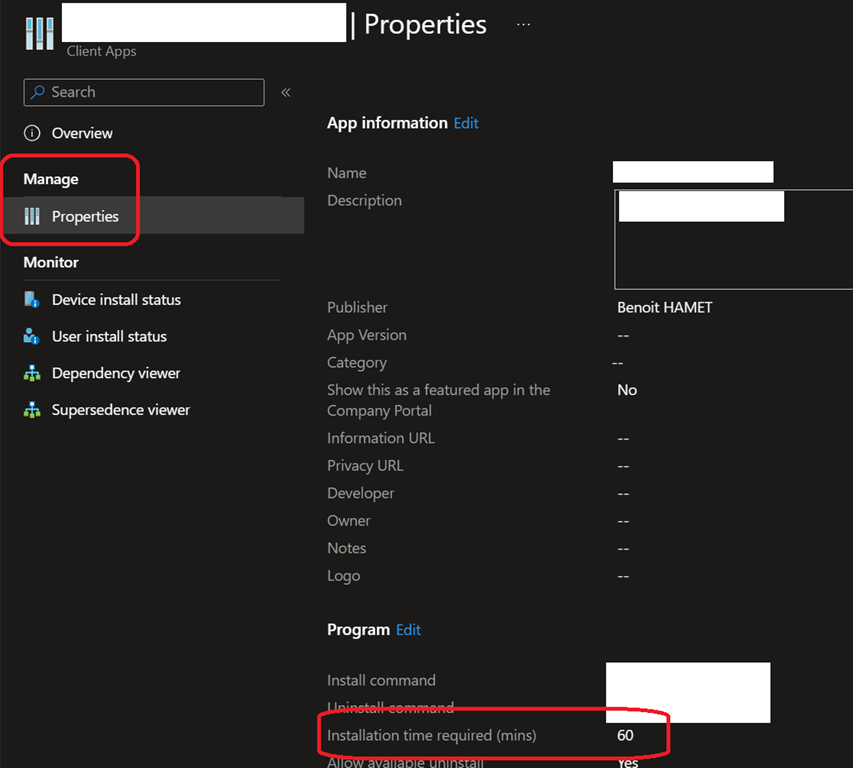Click the Overview info icon
Image resolution: width=853 pixels, height=768 pixels.
(x=32, y=133)
